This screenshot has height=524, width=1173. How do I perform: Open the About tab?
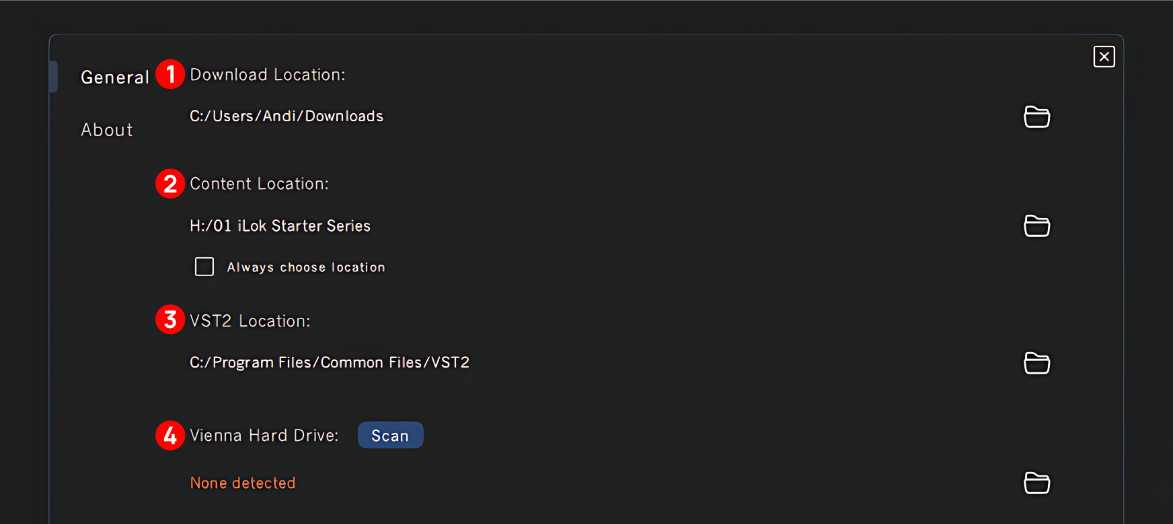[107, 130]
